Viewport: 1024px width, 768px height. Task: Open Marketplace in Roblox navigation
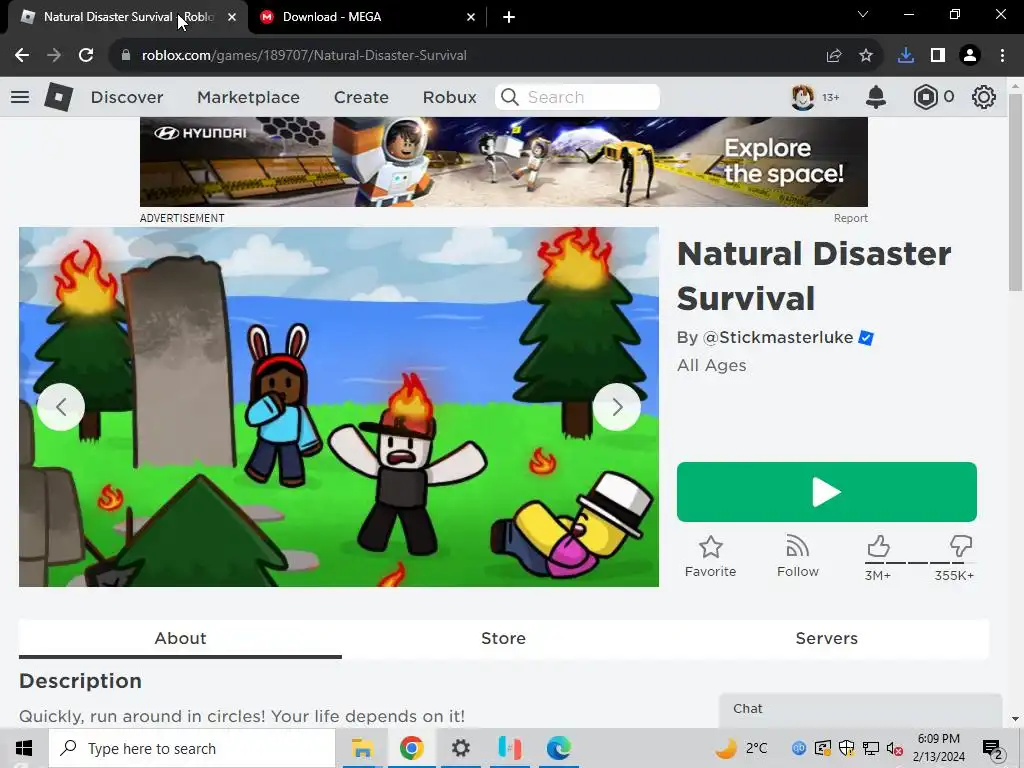[248, 97]
